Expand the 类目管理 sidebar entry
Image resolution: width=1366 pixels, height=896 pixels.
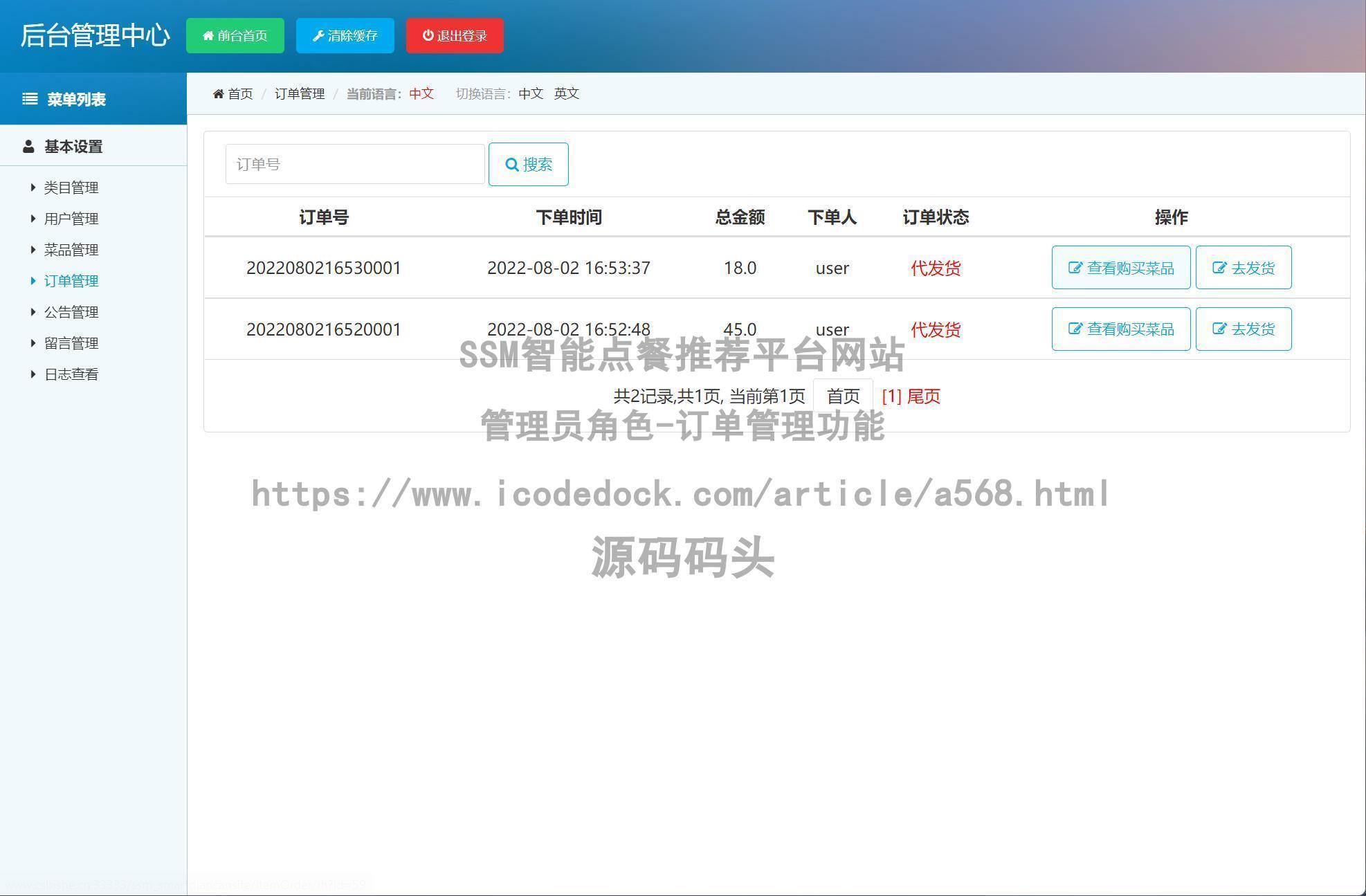tap(71, 187)
